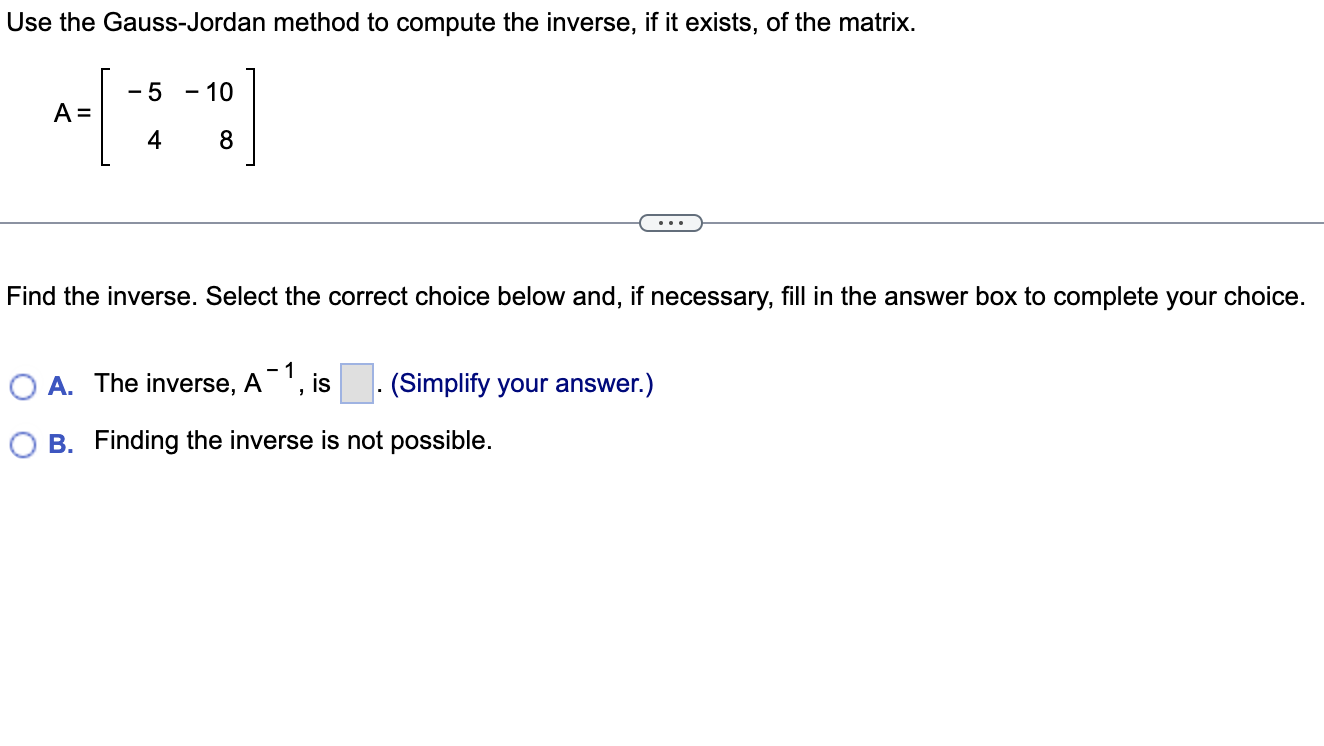Click the matrix entry showing 8
Image resolution: width=1324 pixels, height=746 pixels.
(224, 141)
